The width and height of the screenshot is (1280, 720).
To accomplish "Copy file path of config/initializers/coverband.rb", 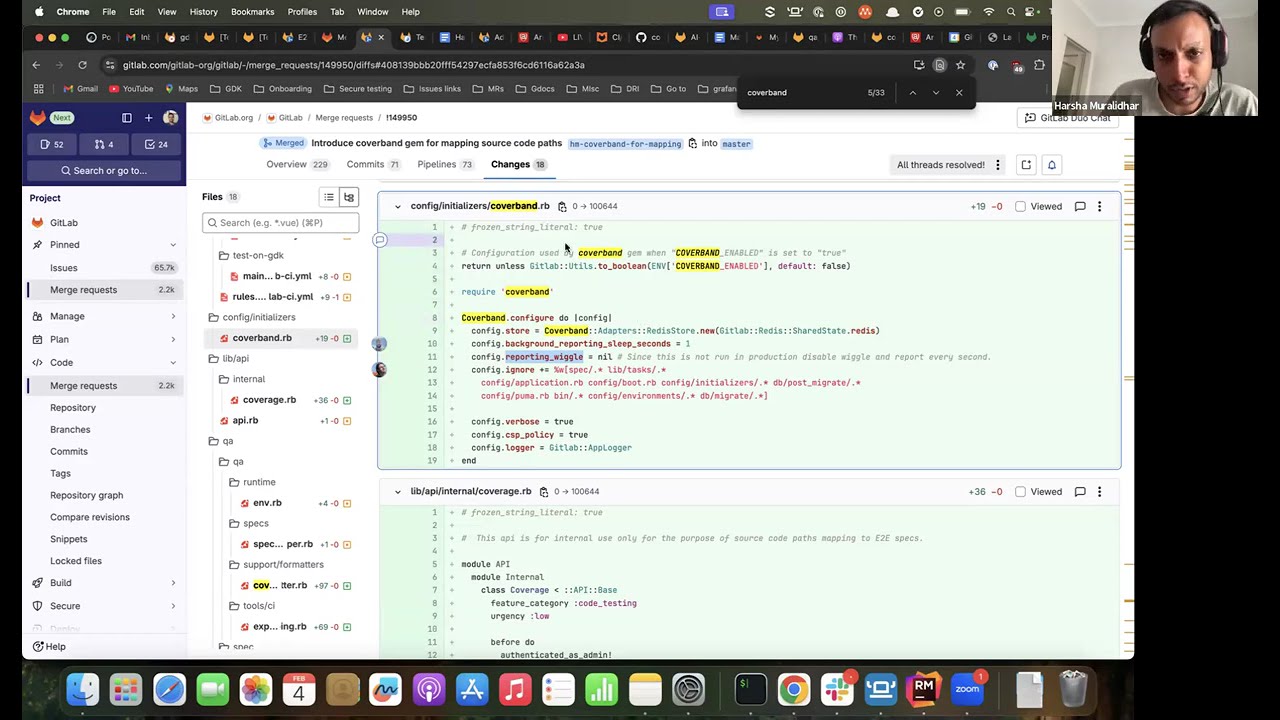I will pos(562,206).
